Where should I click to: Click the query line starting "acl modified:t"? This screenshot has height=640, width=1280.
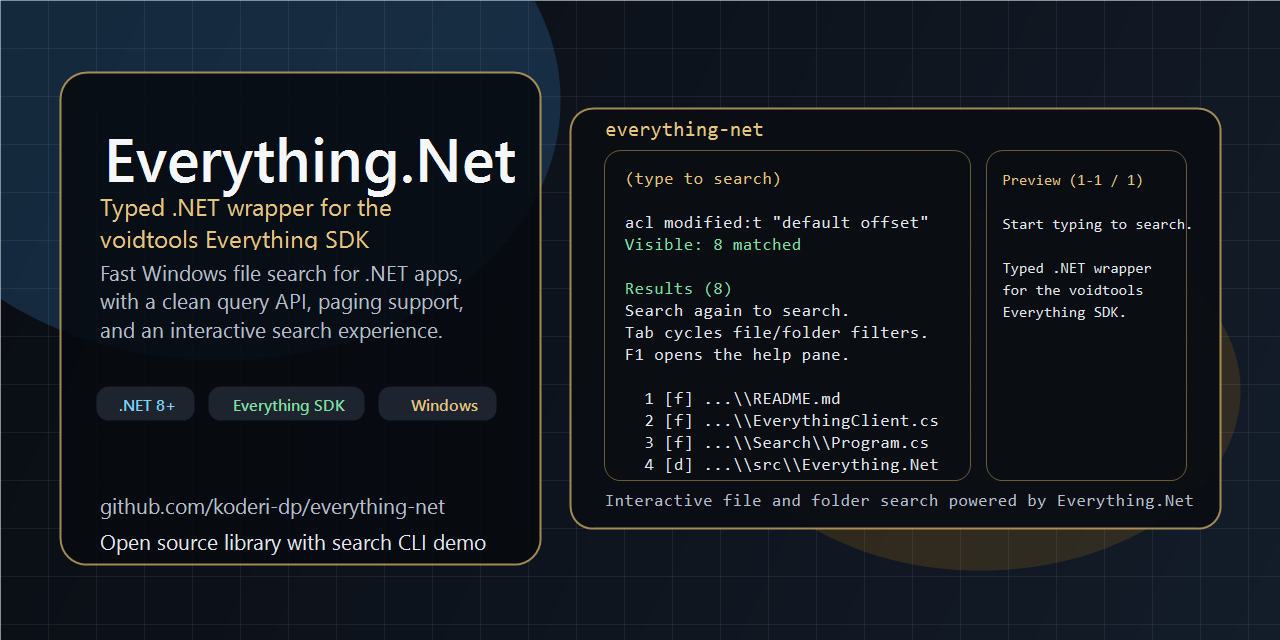[777, 223]
